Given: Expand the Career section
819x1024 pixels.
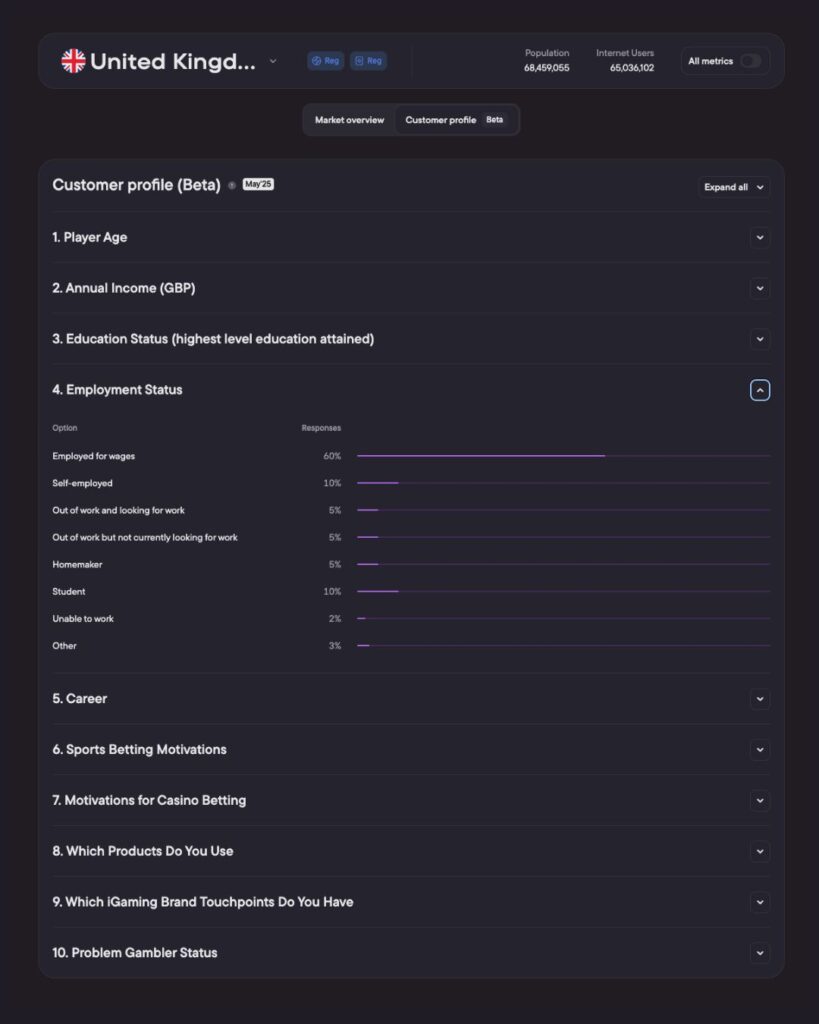Looking at the screenshot, I should click(x=760, y=699).
